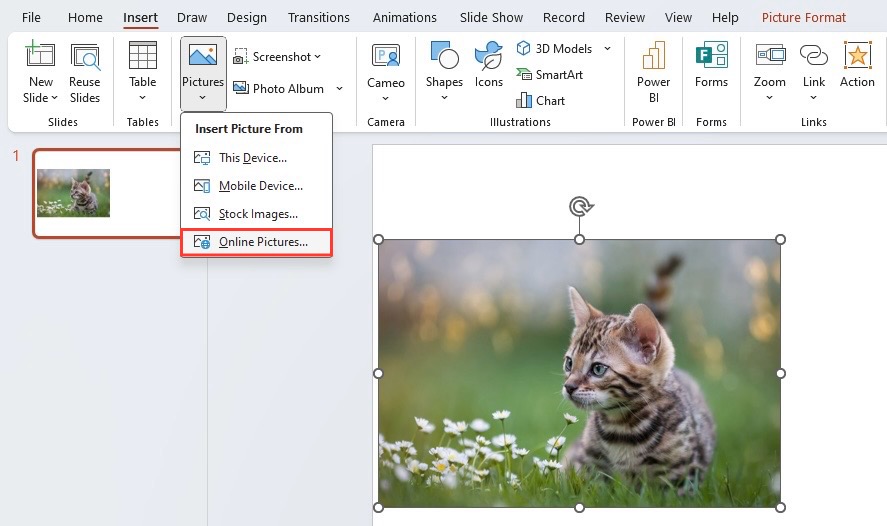The height and width of the screenshot is (526, 887).
Task: Insert 3D Models
Action: (554, 49)
